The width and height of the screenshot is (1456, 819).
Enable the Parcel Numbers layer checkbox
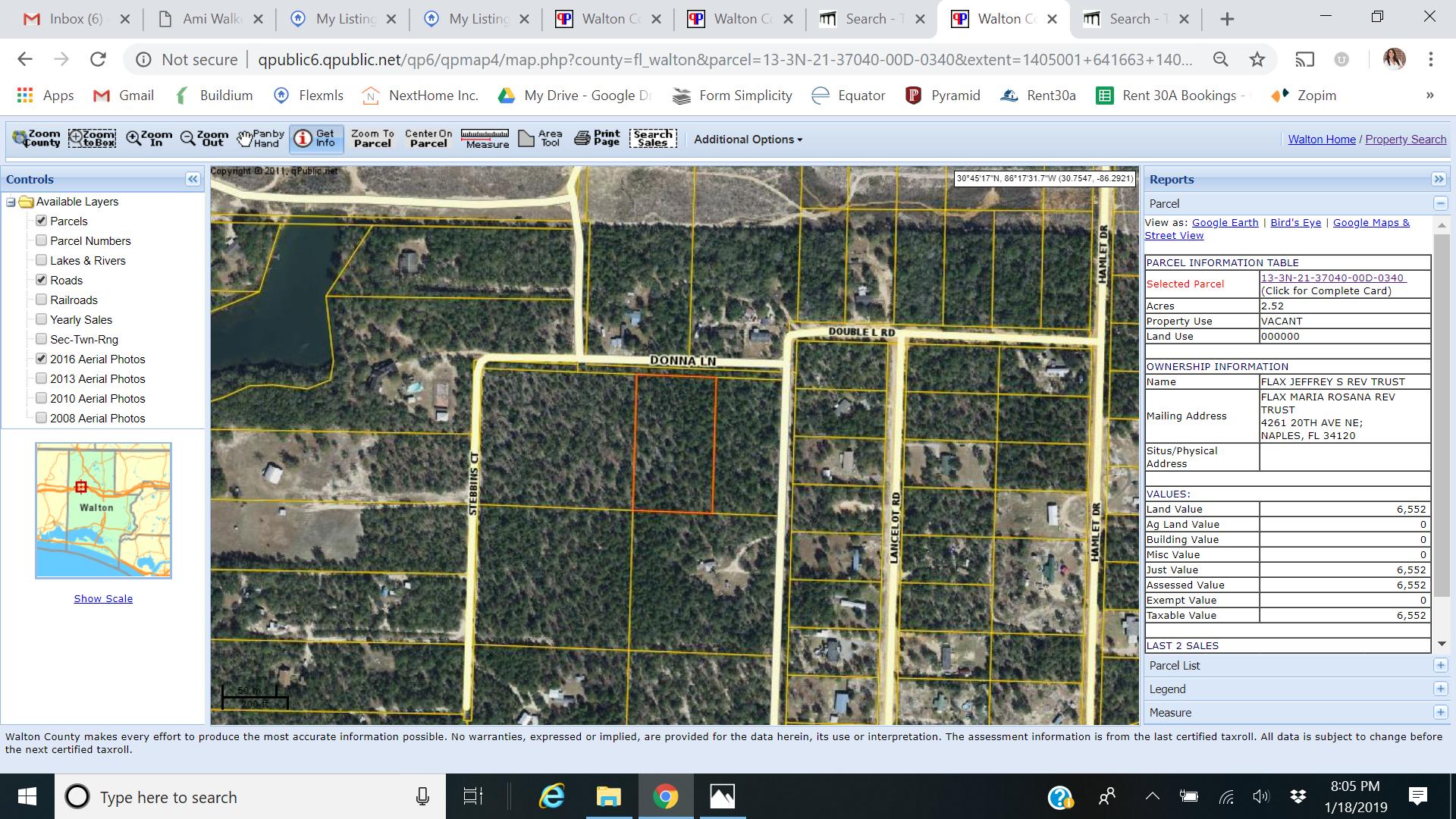(42, 240)
